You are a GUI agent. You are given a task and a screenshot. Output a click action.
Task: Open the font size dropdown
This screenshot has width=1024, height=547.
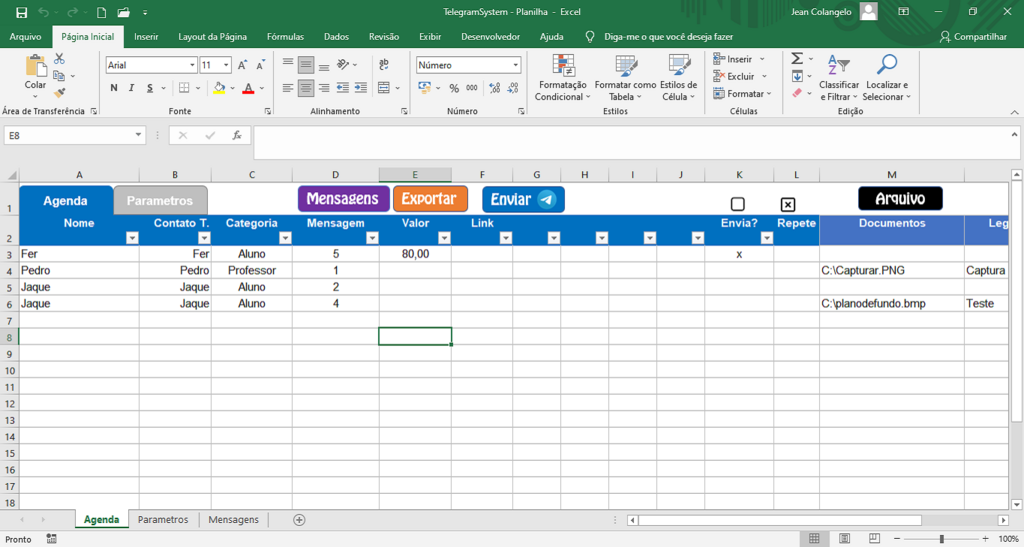click(227, 65)
